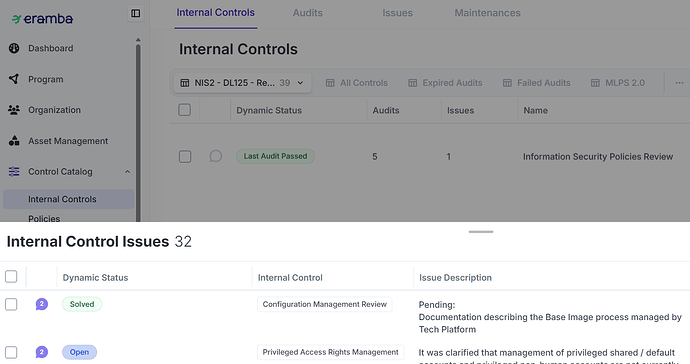The width and height of the screenshot is (690, 364).
Task: Click the sidebar vertical scrollbar
Action: click(138, 132)
